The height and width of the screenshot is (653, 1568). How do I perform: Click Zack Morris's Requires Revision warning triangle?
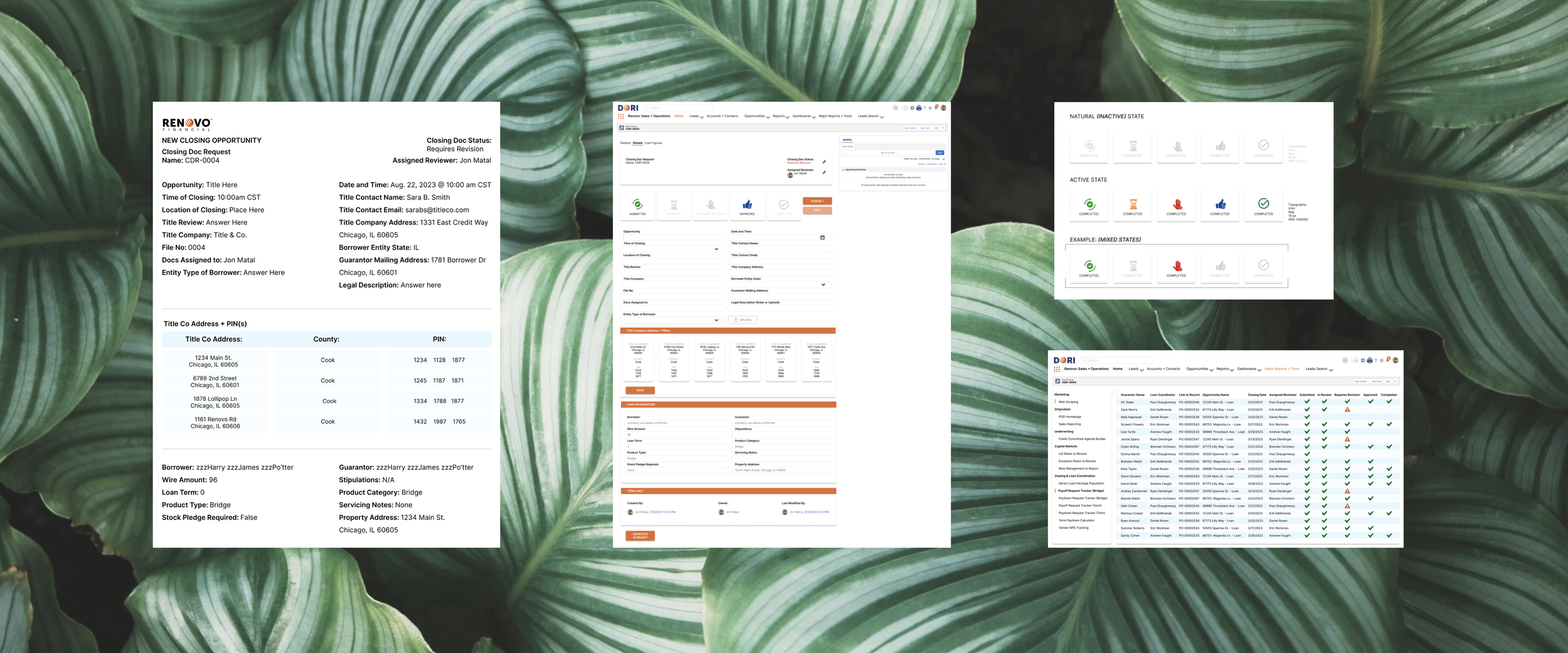1347,410
